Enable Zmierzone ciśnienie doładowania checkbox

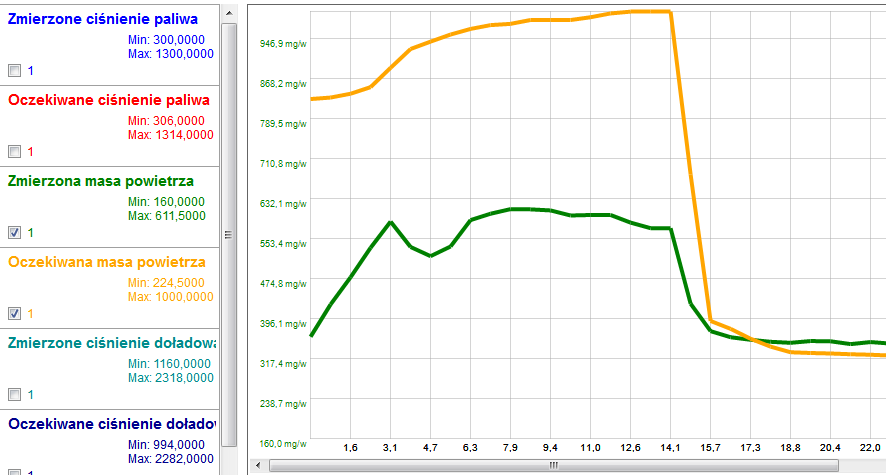tap(14, 394)
